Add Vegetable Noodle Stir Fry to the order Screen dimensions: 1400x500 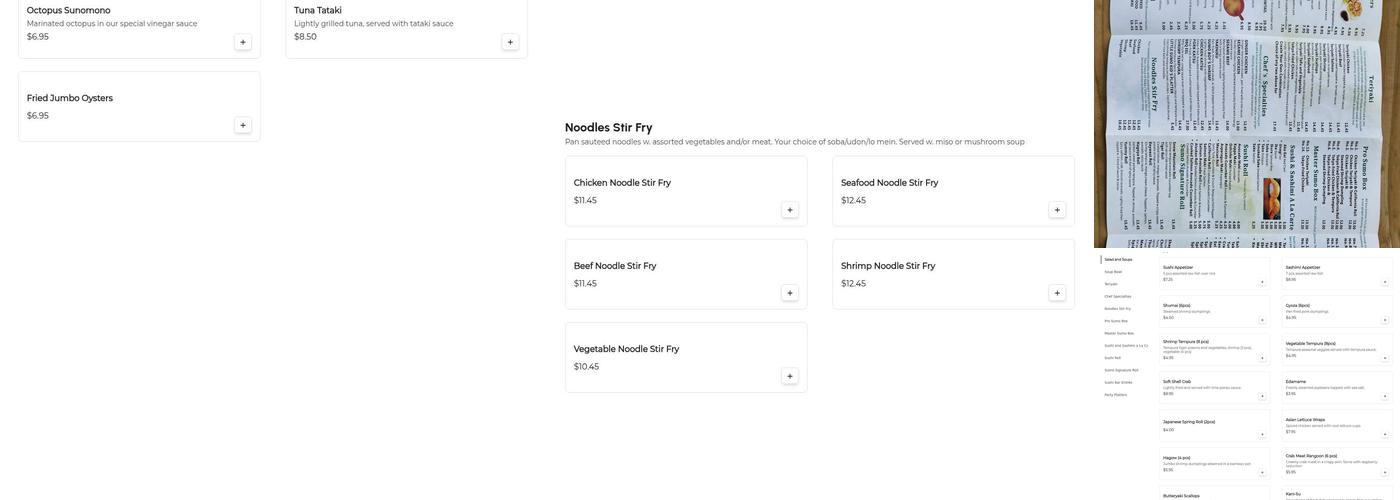pyautogui.click(x=790, y=376)
